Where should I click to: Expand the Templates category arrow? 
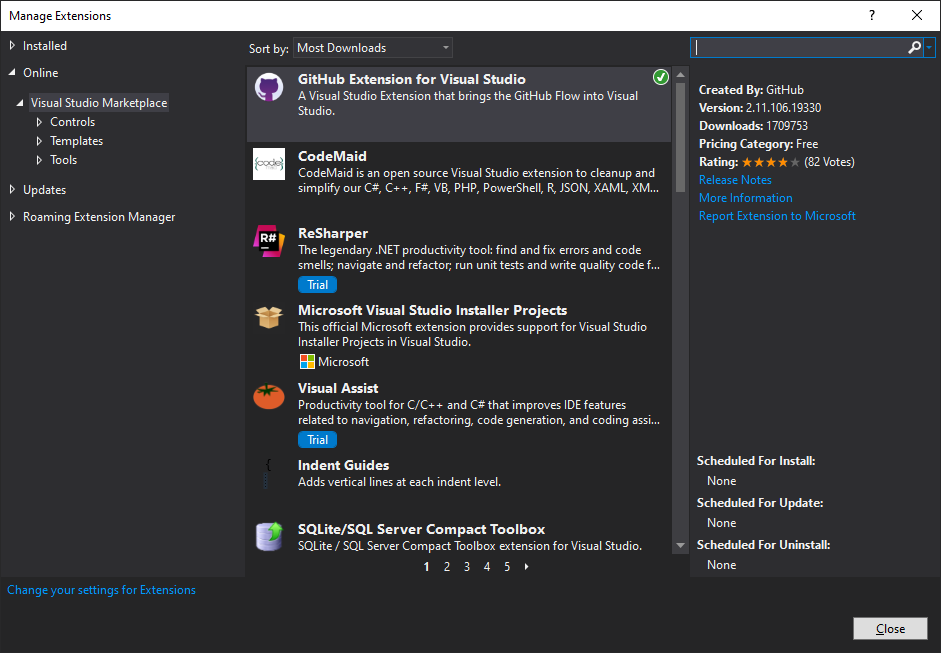pyautogui.click(x=39, y=141)
